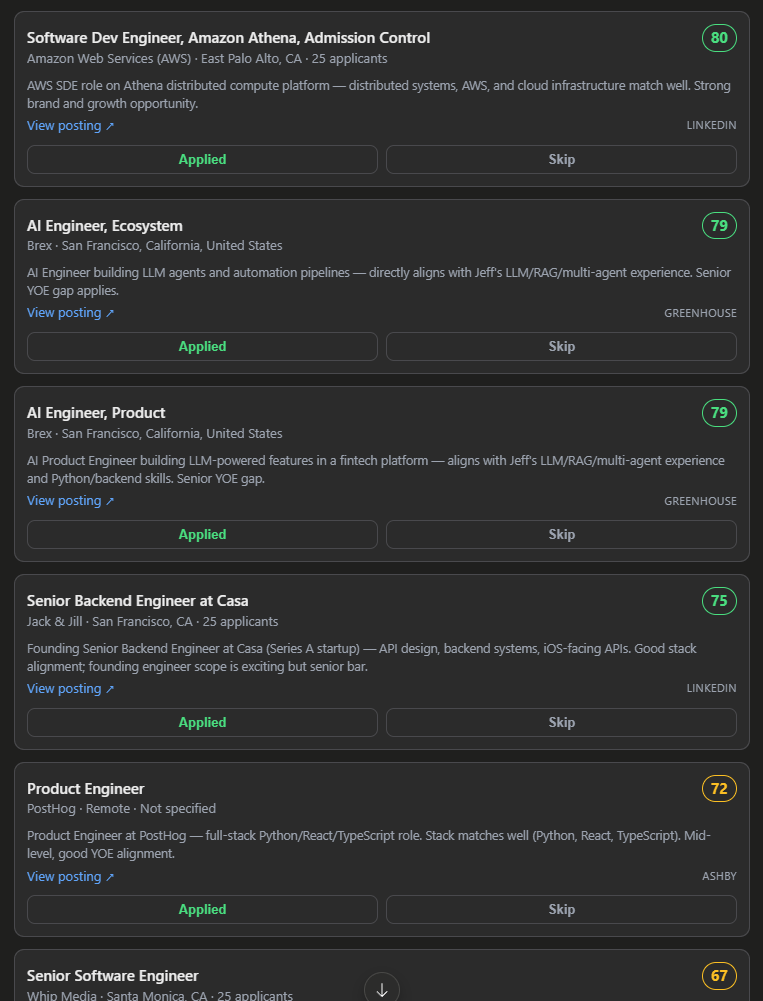Open View posting for AI Engineer, Ecosystem
This screenshot has width=763, height=1001.
pyautogui.click(x=70, y=313)
